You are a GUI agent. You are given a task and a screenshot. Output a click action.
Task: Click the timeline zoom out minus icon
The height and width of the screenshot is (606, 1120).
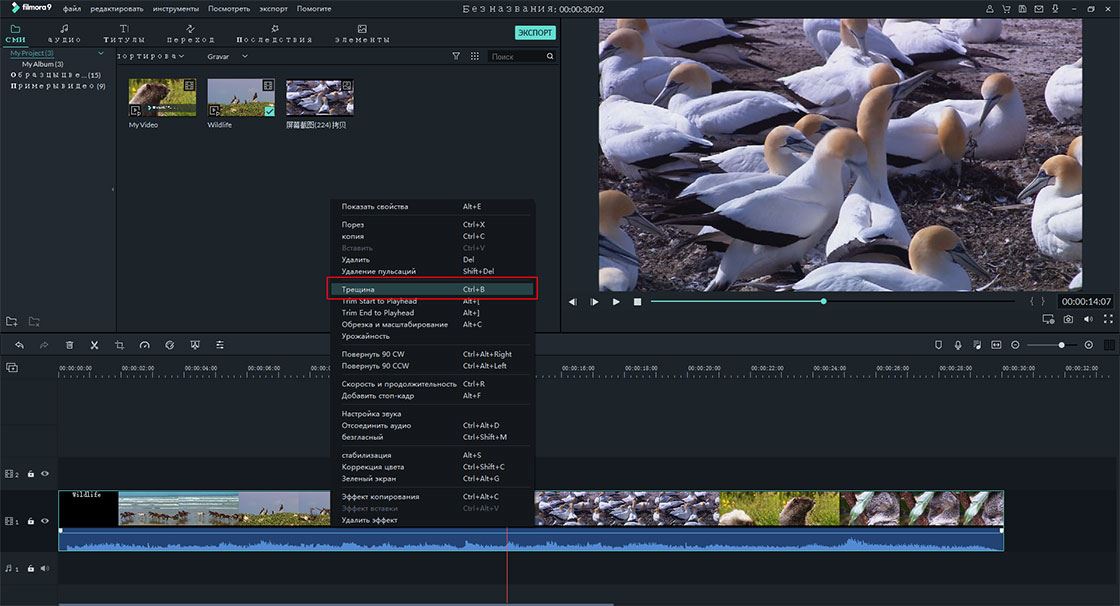pos(1015,345)
